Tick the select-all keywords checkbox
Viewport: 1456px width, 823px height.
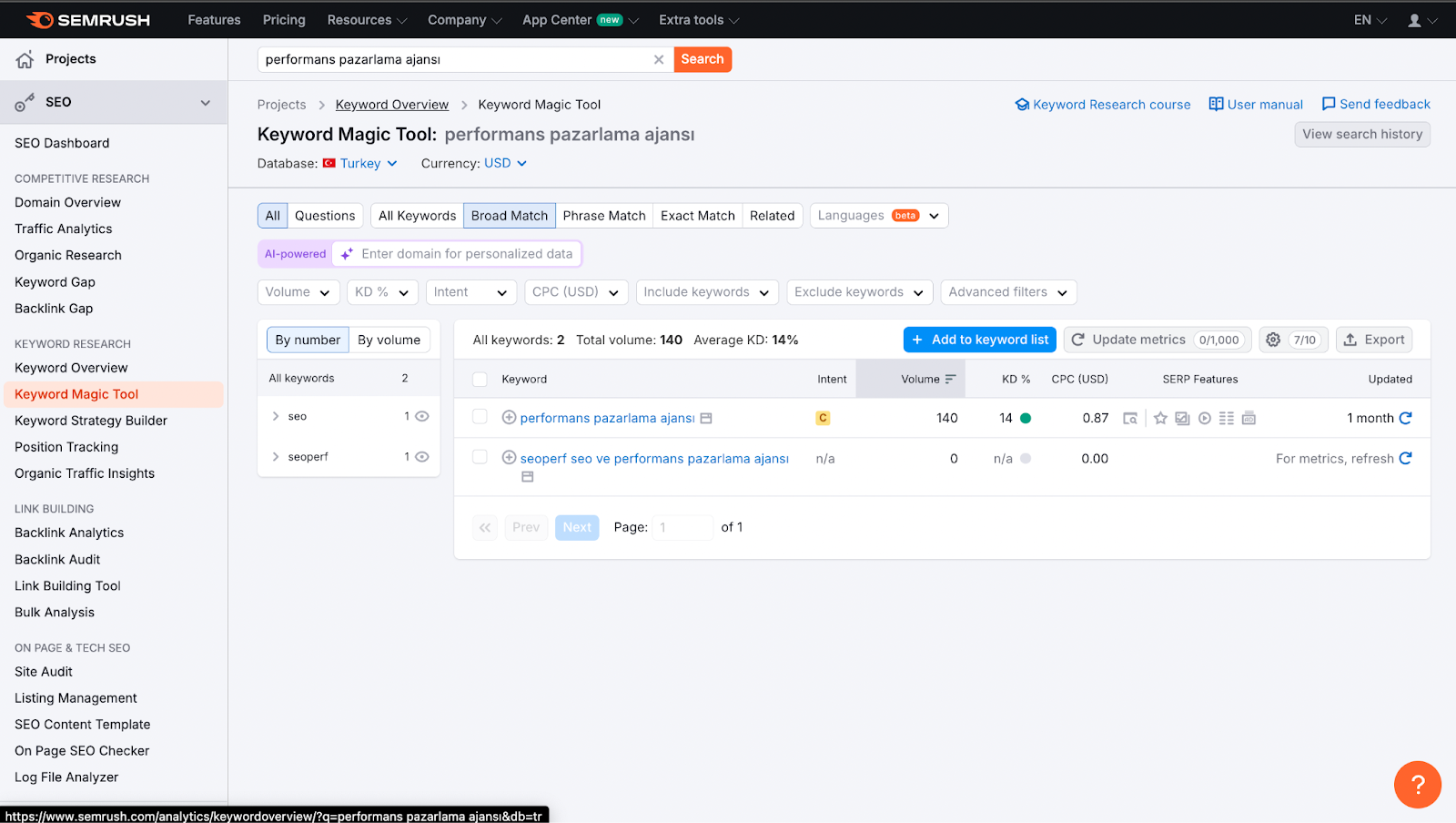click(480, 380)
